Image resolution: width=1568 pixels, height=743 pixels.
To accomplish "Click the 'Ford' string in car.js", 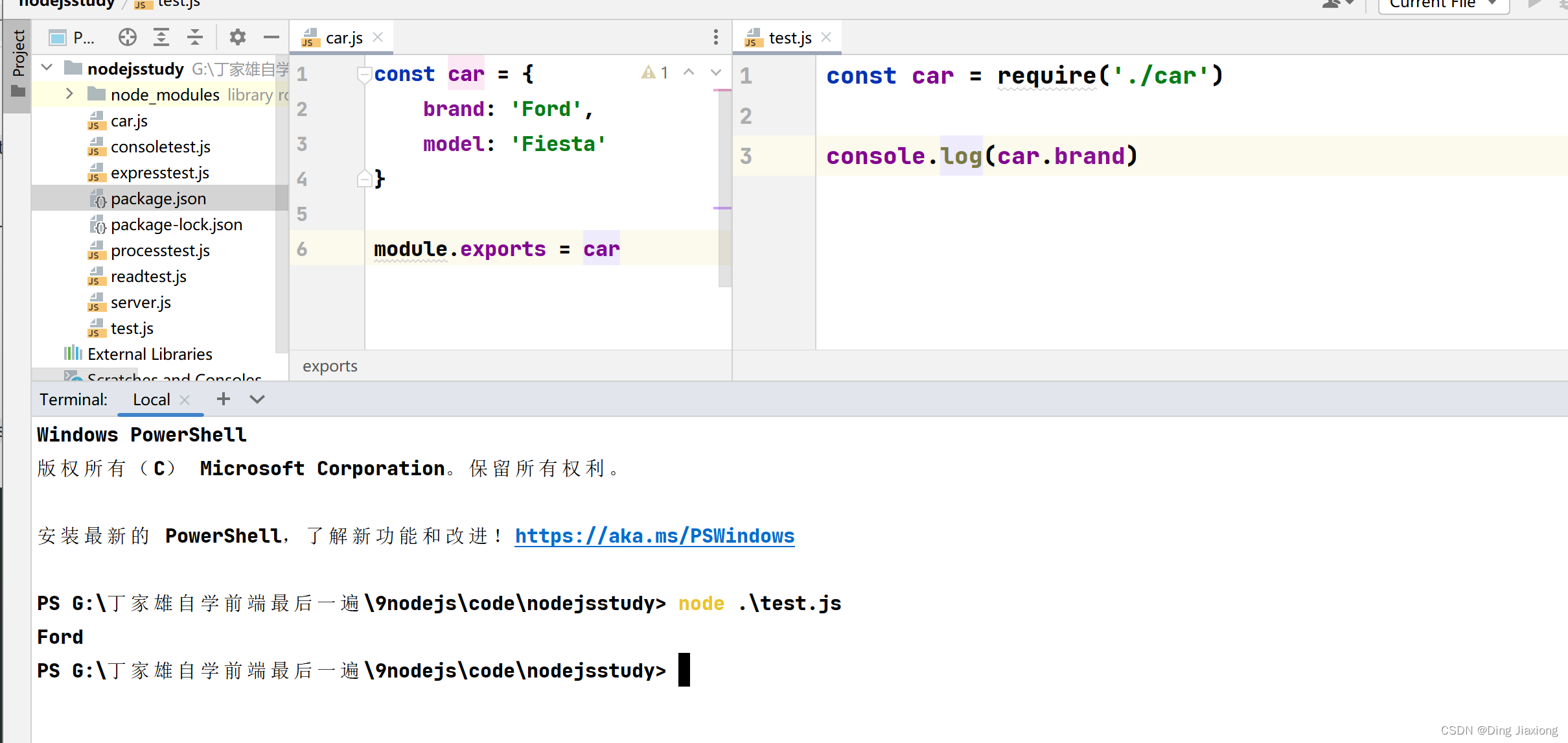I will coord(545,109).
